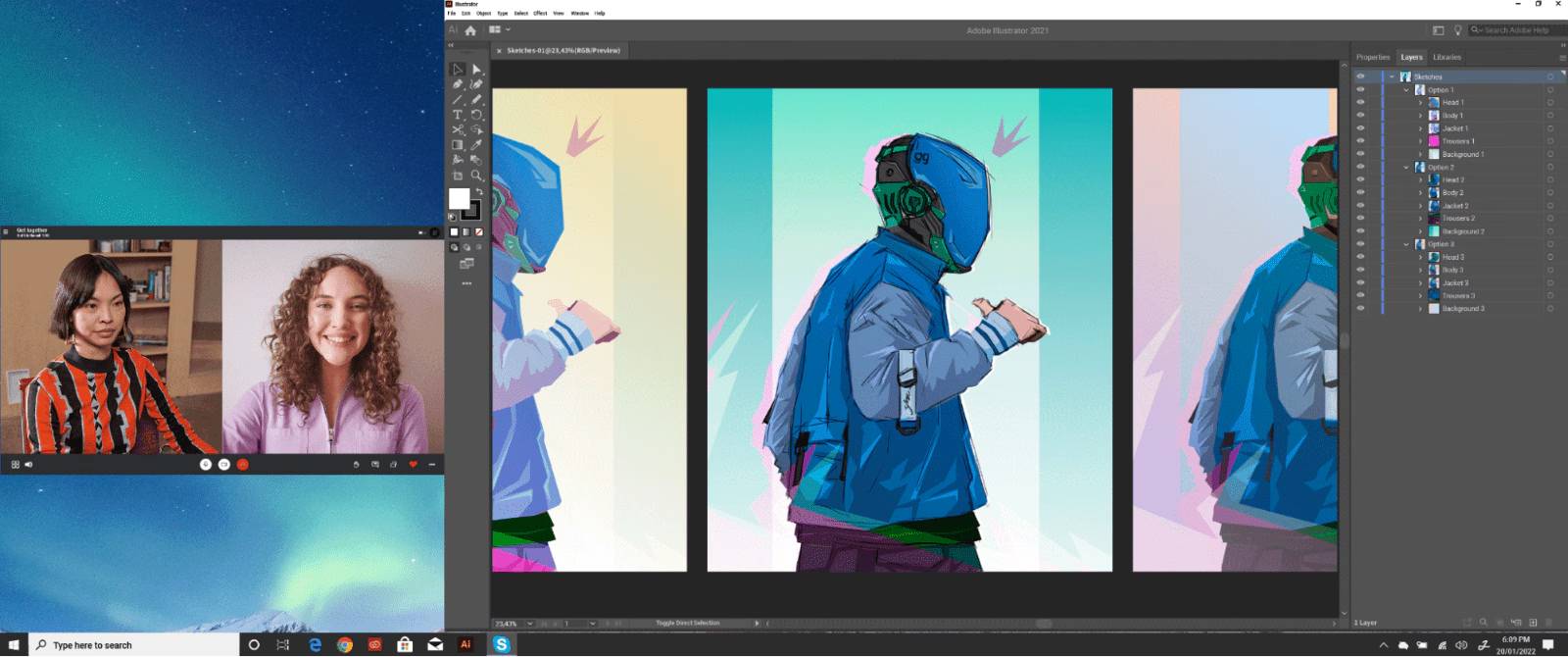Select the Direct Selection tool
Screen dimensions: 1568x657
(476, 70)
